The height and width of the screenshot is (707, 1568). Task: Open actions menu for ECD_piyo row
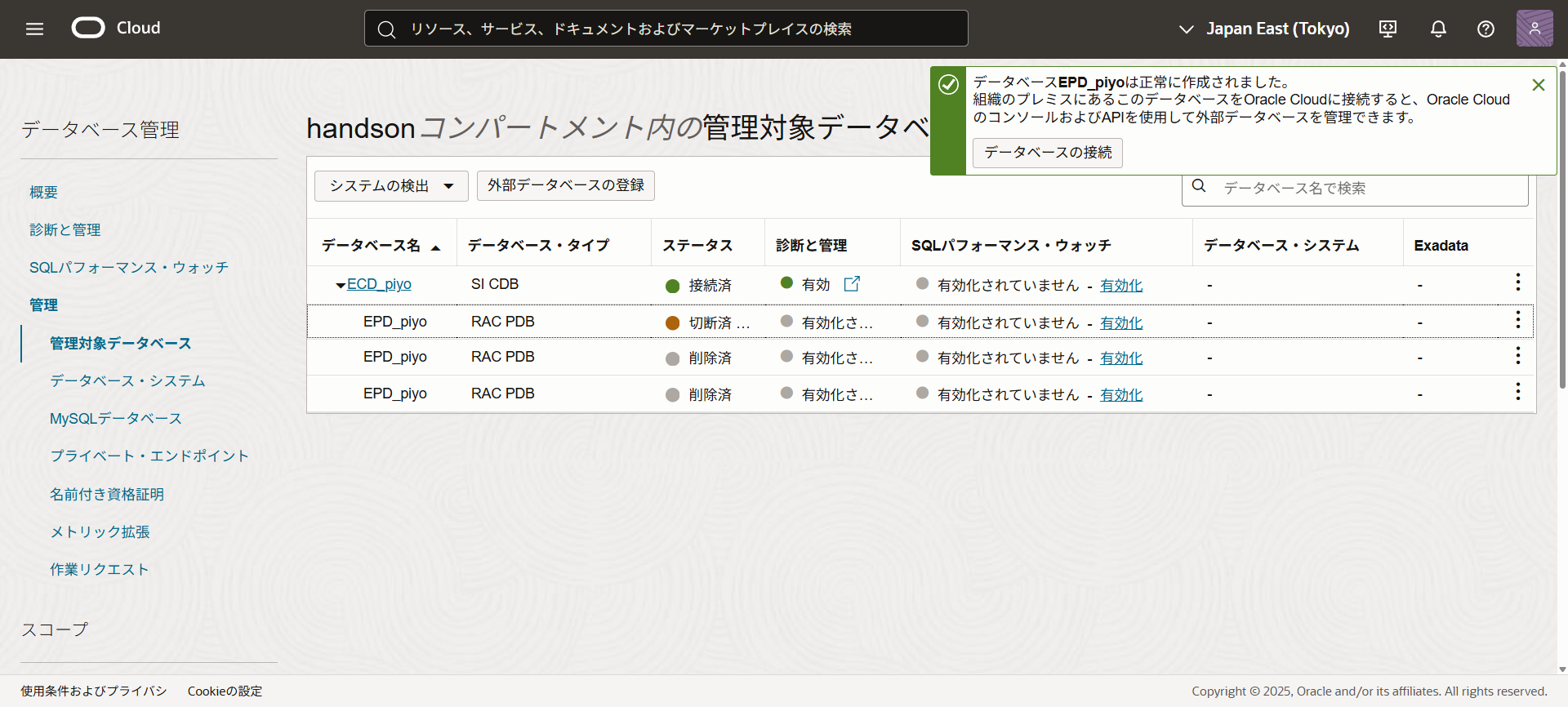click(x=1518, y=282)
